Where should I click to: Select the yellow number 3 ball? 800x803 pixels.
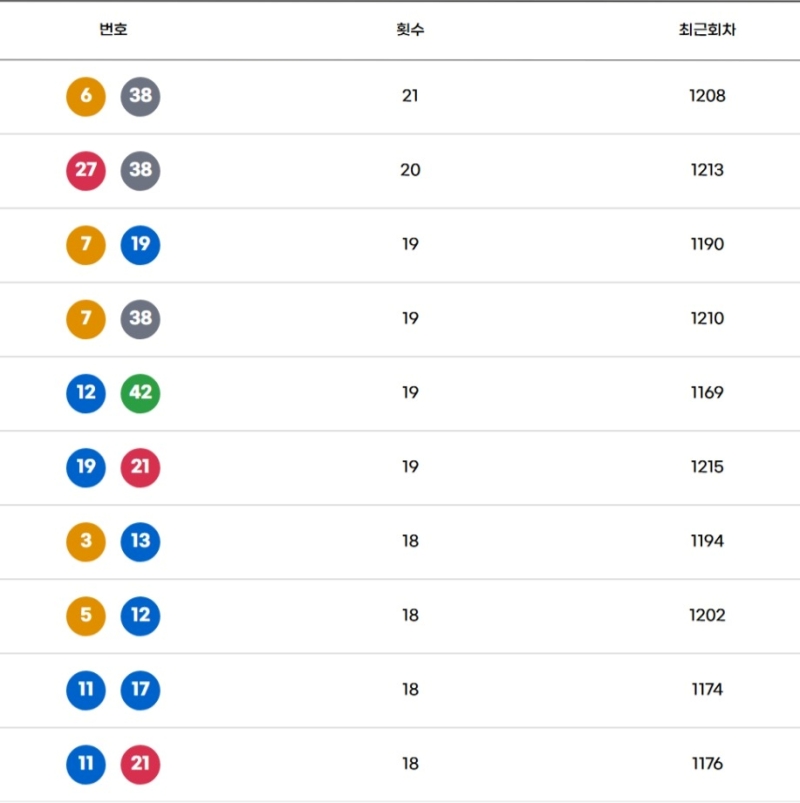point(86,541)
